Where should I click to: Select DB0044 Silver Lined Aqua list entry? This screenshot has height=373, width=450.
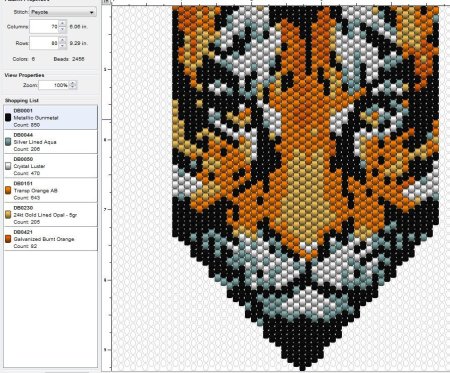coord(50,142)
